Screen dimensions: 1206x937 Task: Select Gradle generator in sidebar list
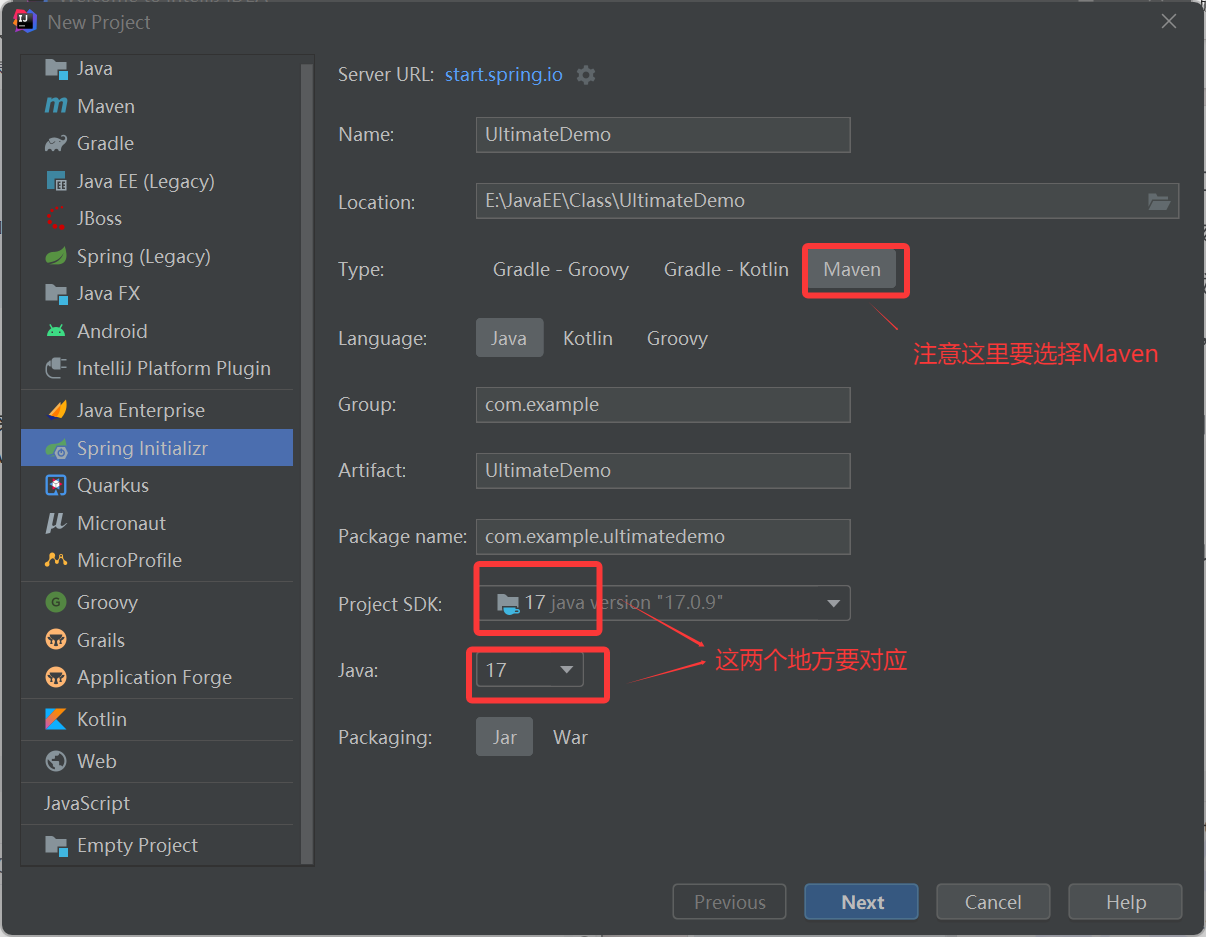click(157, 143)
